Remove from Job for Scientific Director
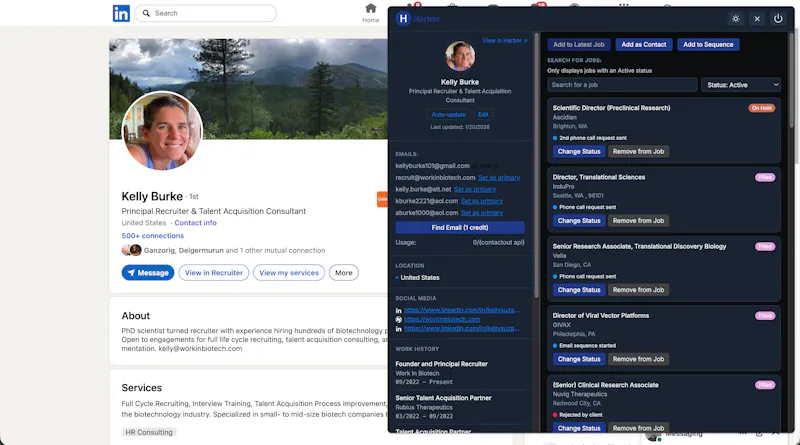This screenshot has width=800, height=445. [x=638, y=152]
